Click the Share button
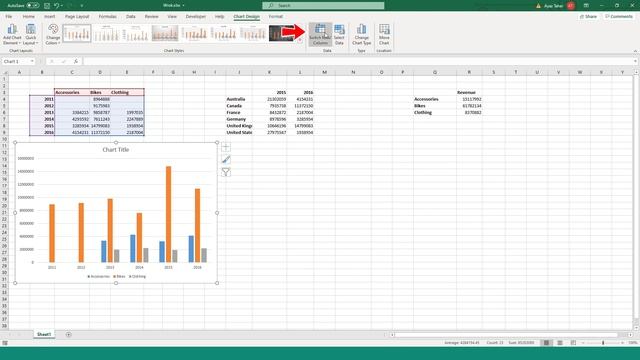 pyautogui.click(x=588, y=16)
